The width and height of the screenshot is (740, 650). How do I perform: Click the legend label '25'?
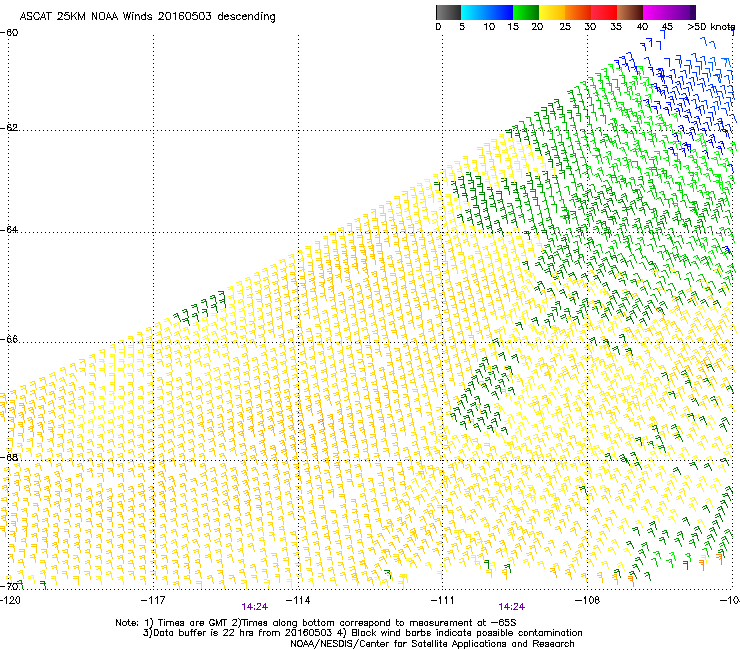[565, 27]
